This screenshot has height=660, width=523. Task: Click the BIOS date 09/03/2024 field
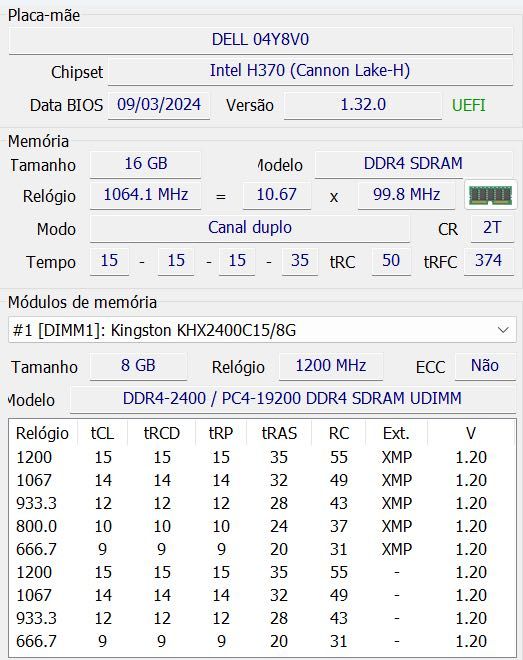click(x=159, y=105)
